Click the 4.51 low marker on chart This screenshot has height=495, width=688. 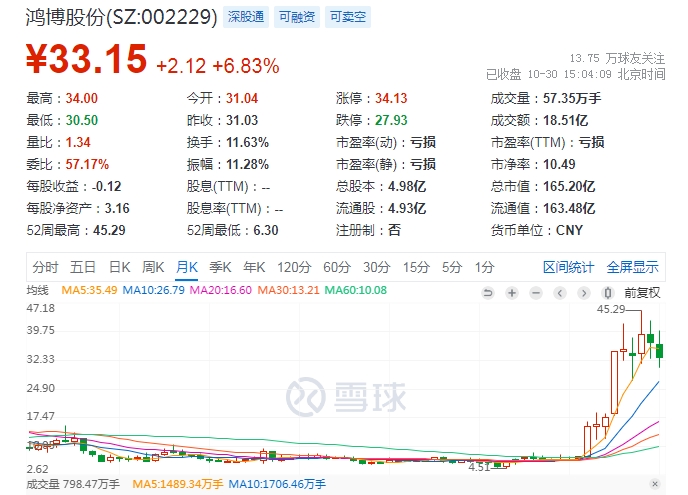click(479, 467)
